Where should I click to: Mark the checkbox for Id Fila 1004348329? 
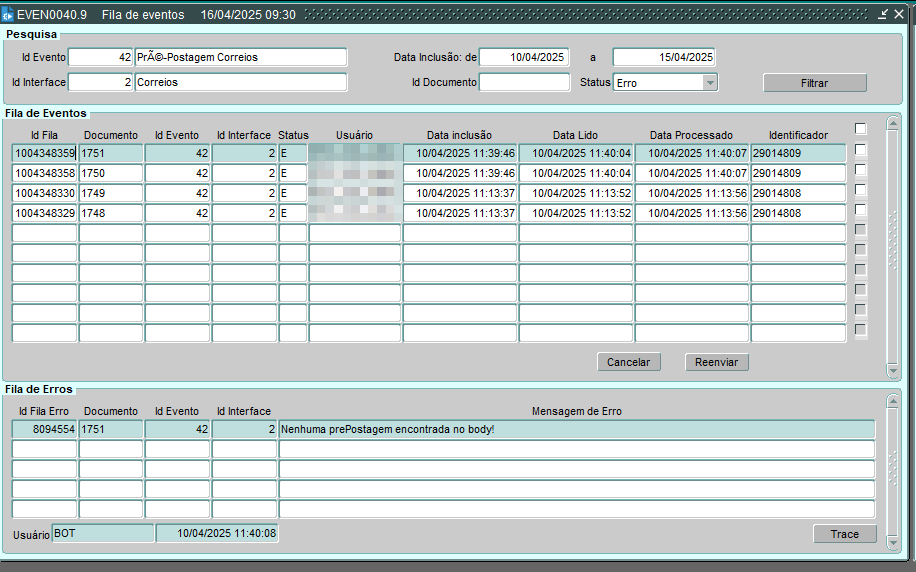click(x=860, y=210)
